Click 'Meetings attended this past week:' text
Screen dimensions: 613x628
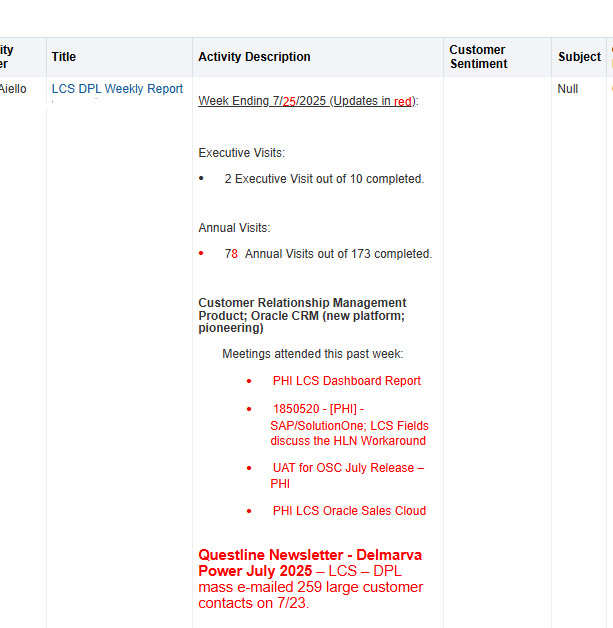[x=313, y=354]
